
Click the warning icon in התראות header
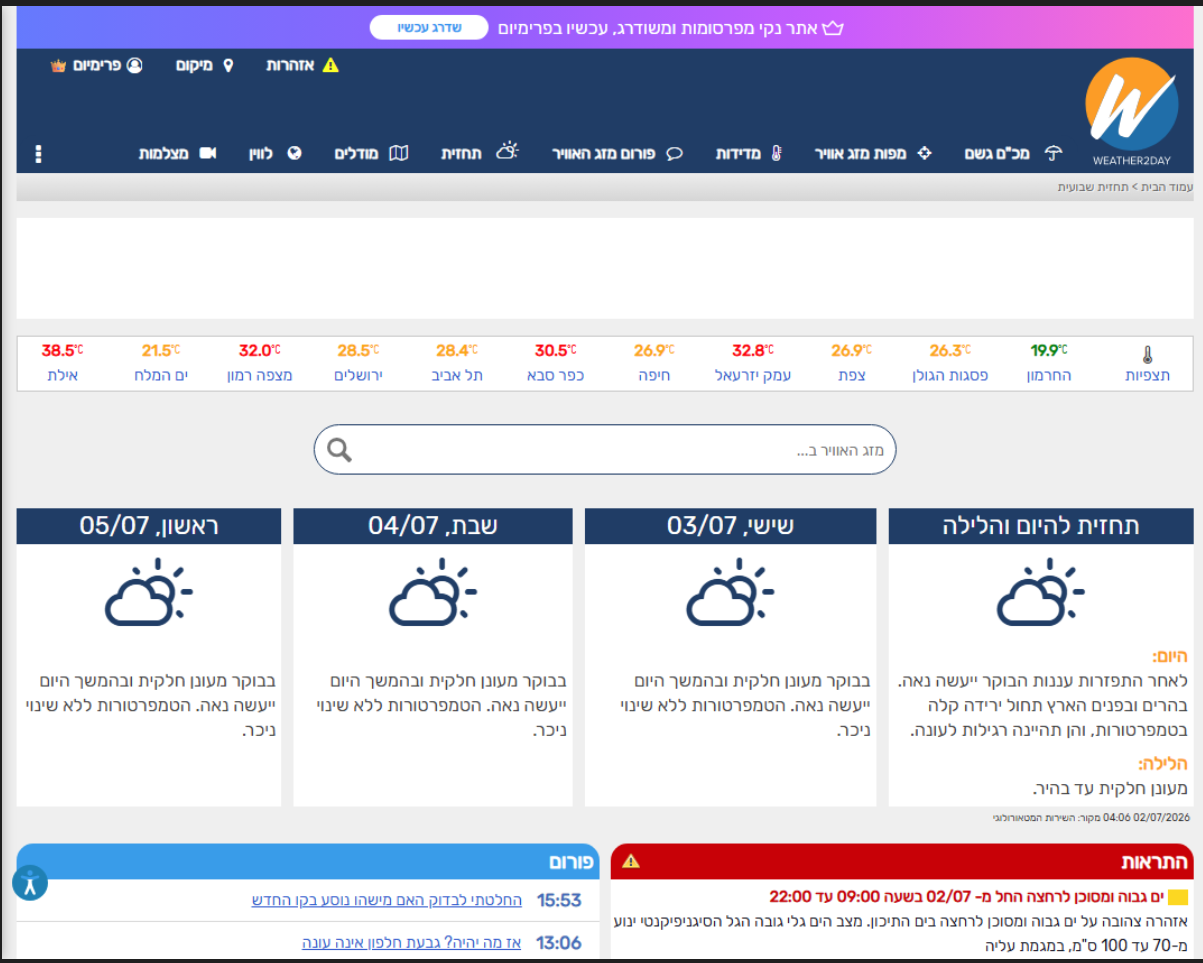point(631,861)
